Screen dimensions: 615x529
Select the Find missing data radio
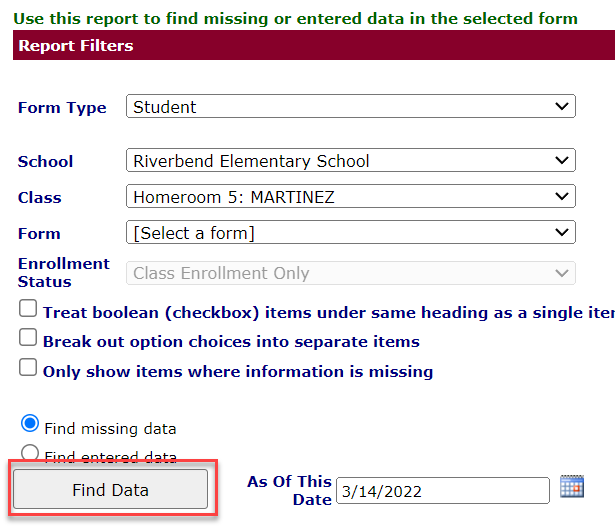[30, 424]
